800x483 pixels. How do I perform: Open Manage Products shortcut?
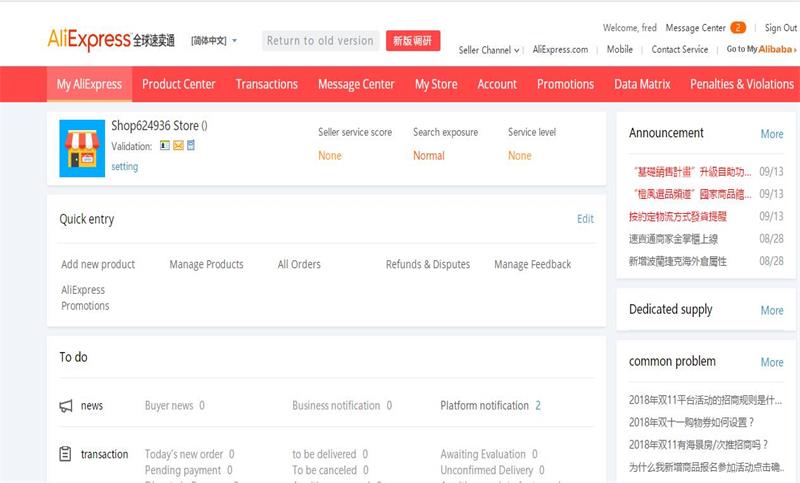tap(206, 264)
